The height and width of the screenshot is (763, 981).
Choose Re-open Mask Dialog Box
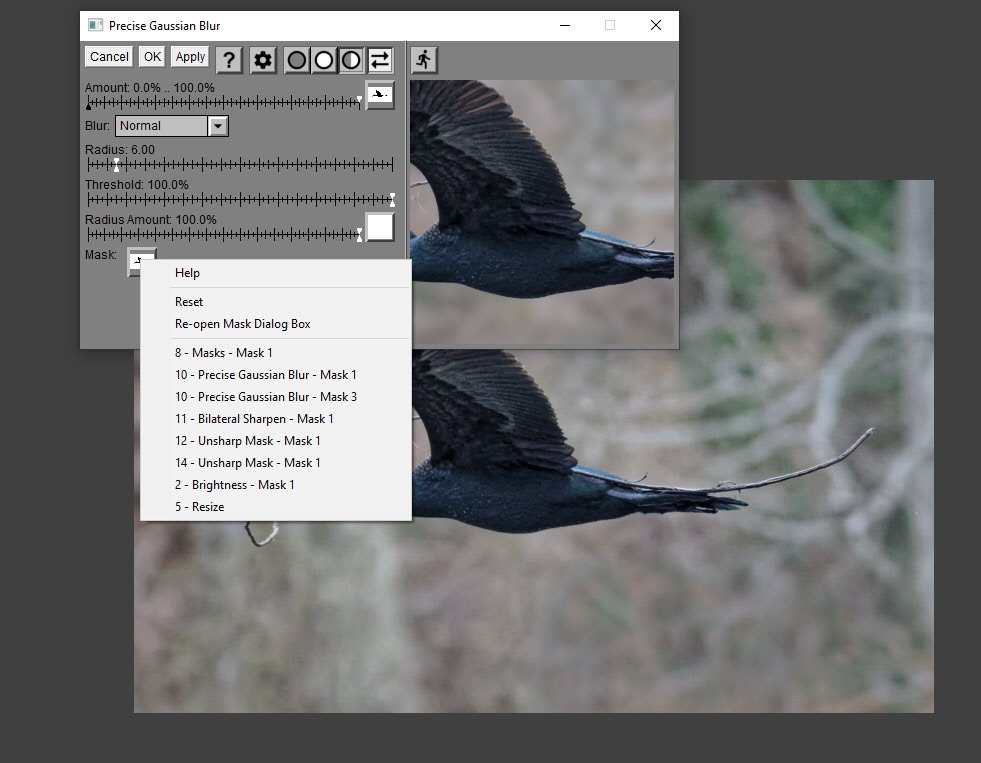(243, 324)
